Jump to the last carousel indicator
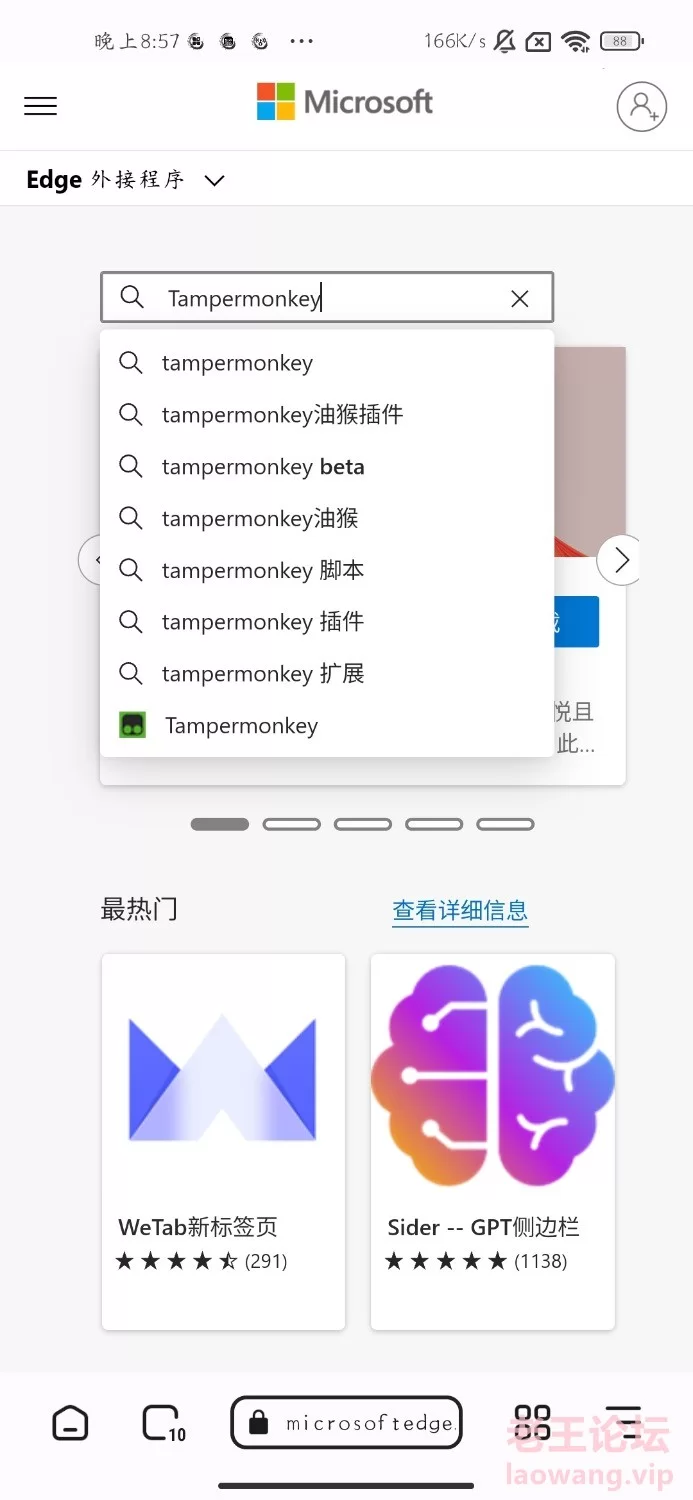 [x=505, y=825]
